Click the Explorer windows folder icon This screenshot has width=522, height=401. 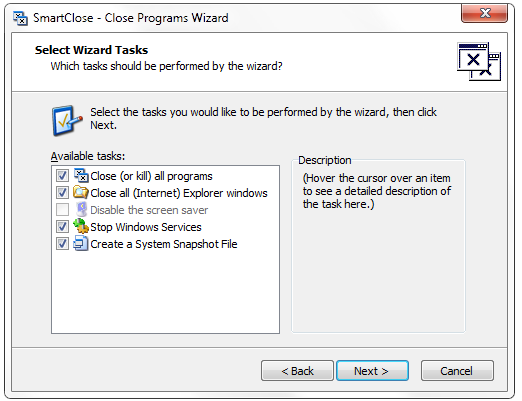[x=81, y=193]
